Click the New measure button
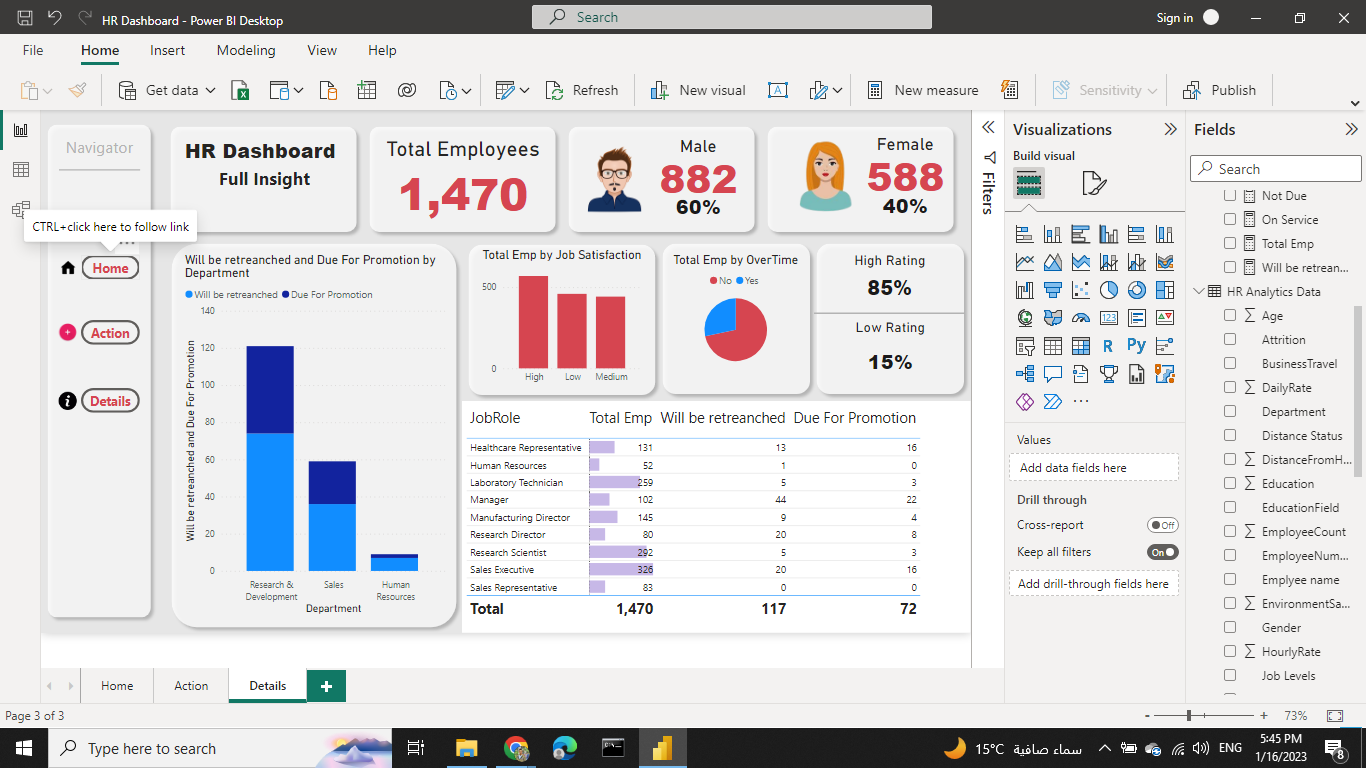Screen dimensions: 1366x768 [x=923, y=90]
